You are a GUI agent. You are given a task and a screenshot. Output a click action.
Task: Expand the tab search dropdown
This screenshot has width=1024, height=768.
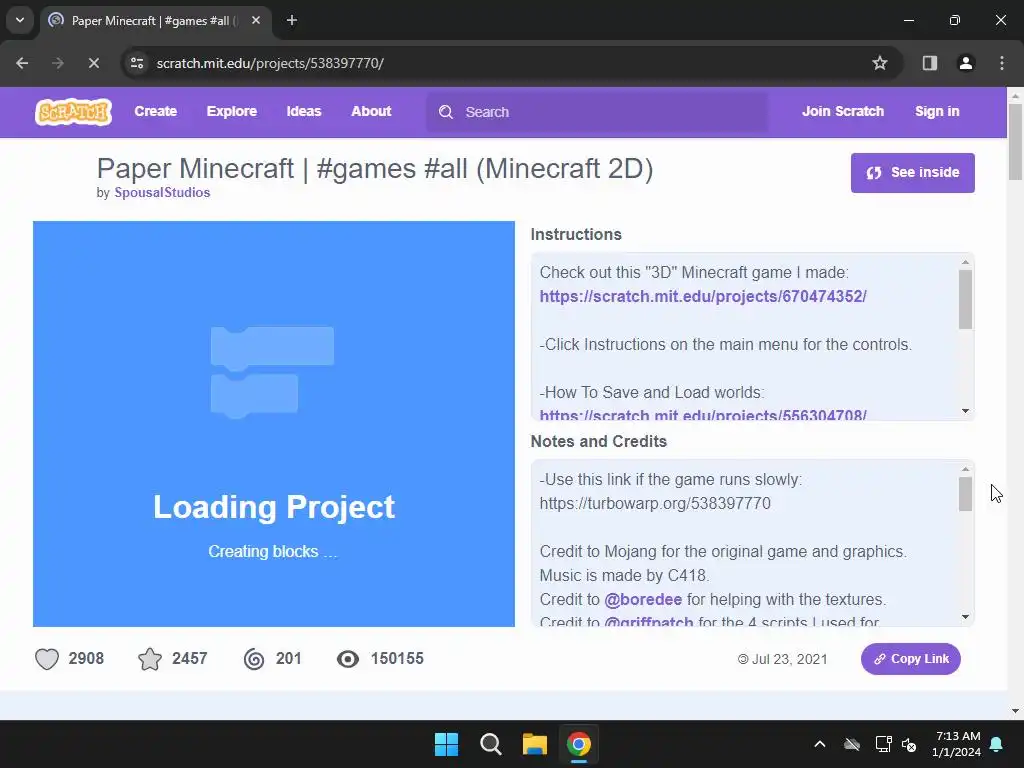coord(20,20)
